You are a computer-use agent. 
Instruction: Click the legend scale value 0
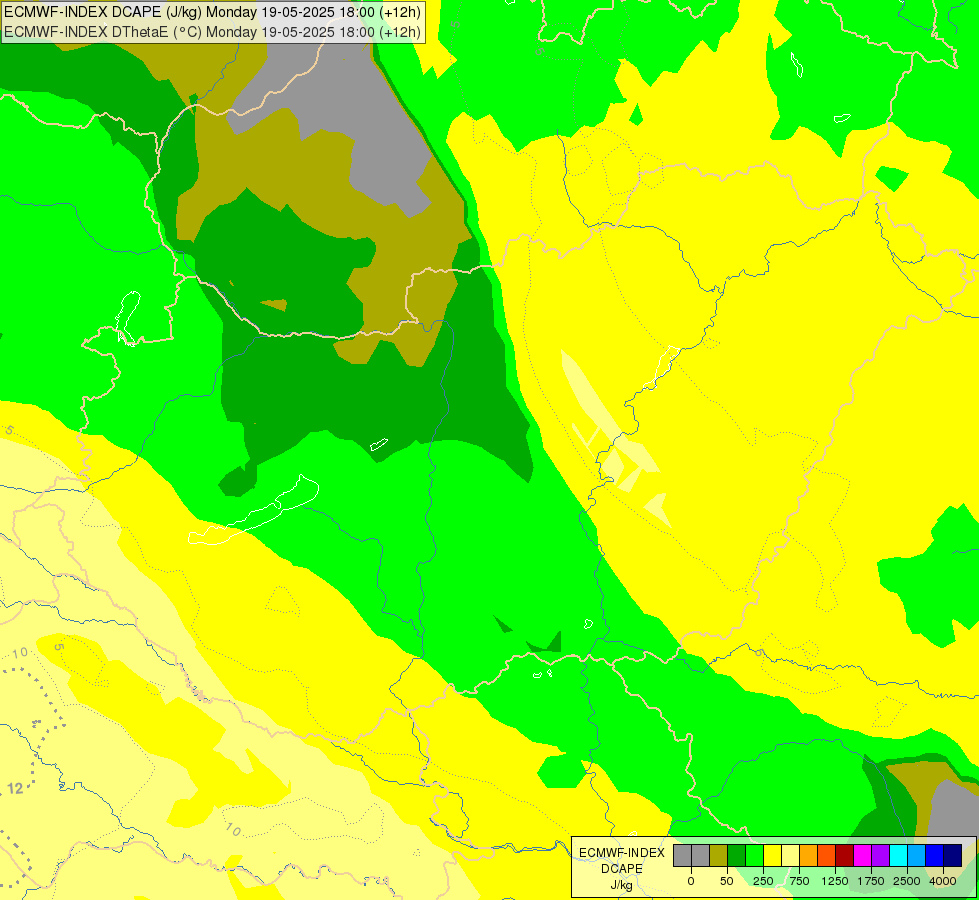tap(691, 881)
